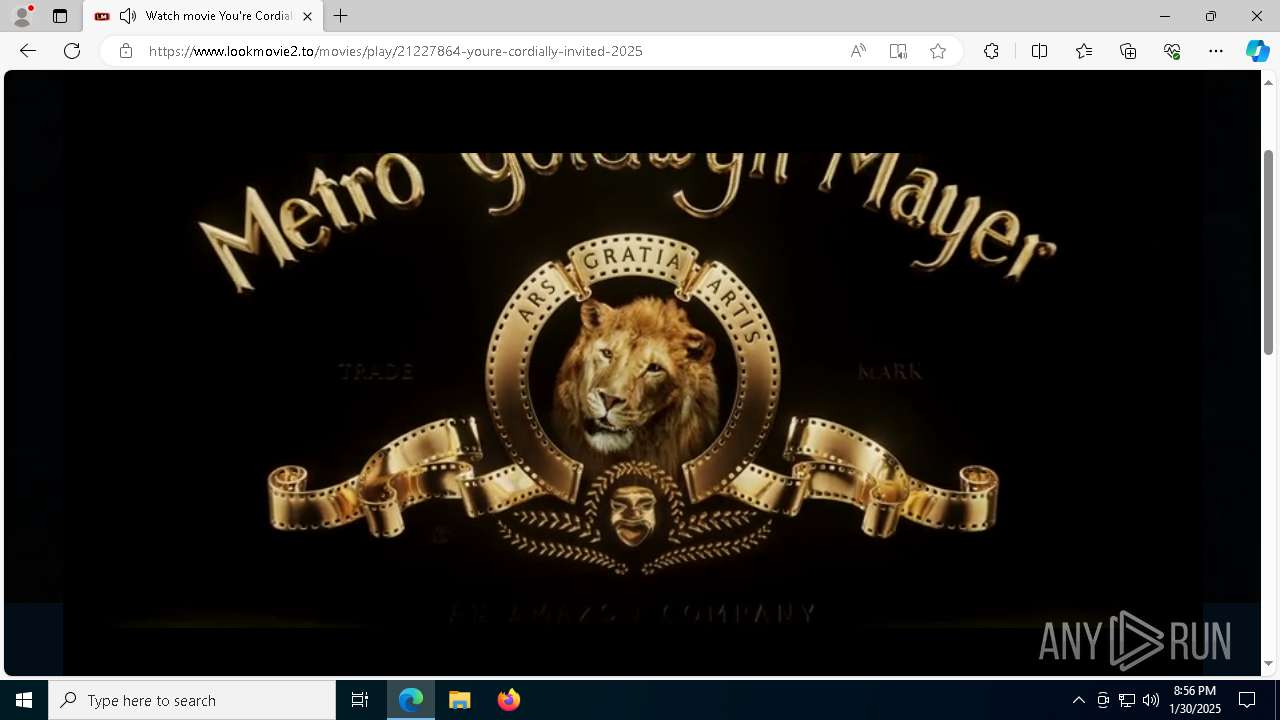Toggle Split screen view
Image resolution: width=1280 pixels, height=720 pixels.
coord(1039,51)
